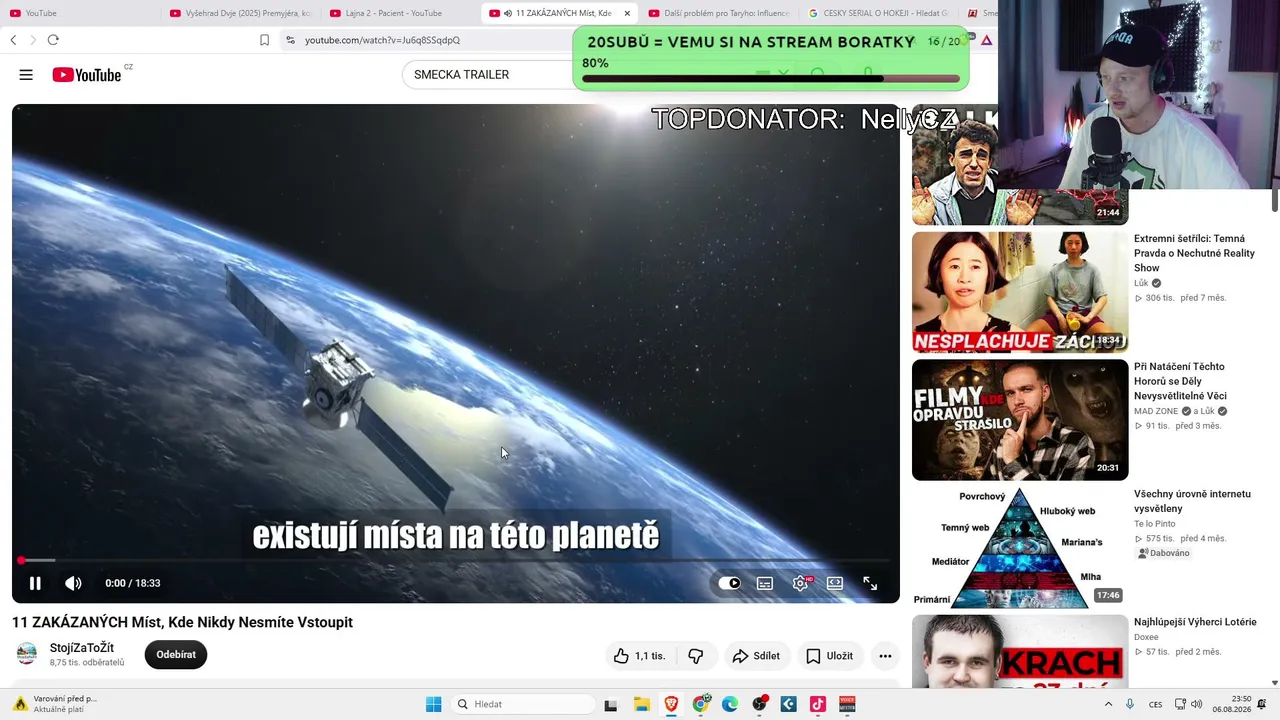Click the microphone icon in system tray
Viewport: 1280px width, 720px height.
point(1130,704)
